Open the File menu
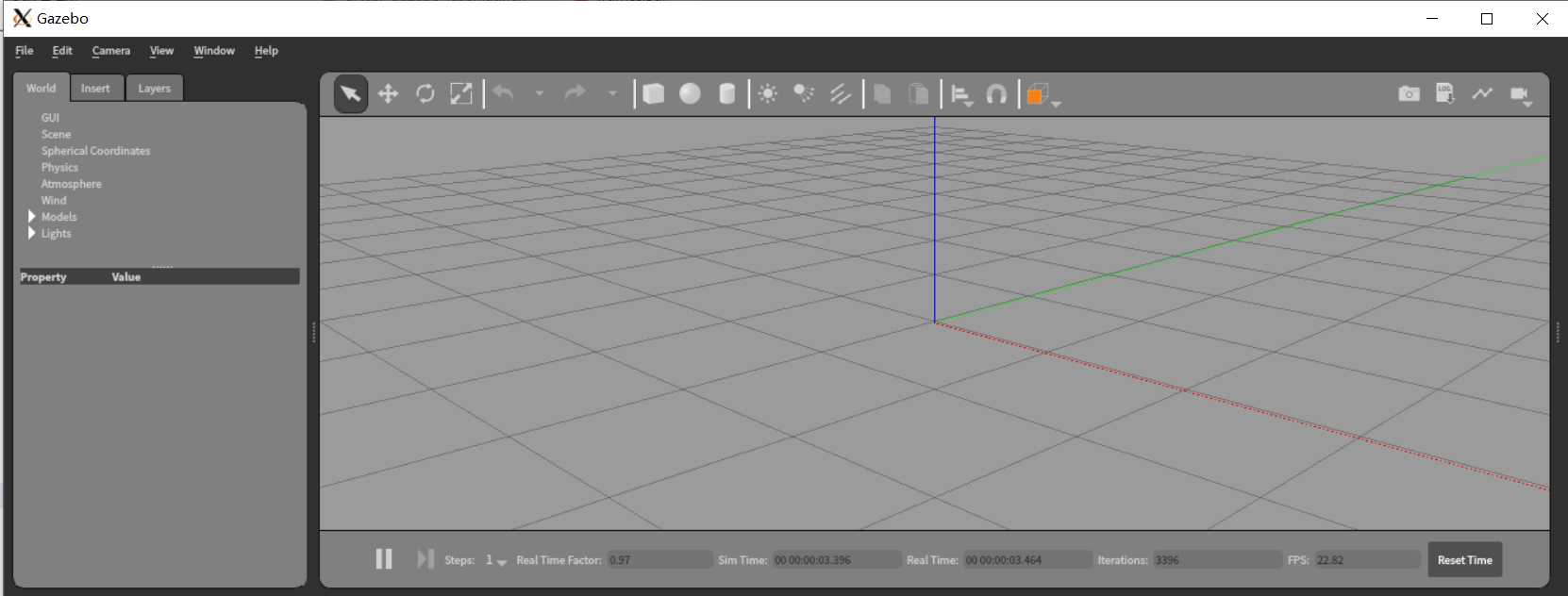 [x=25, y=51]
